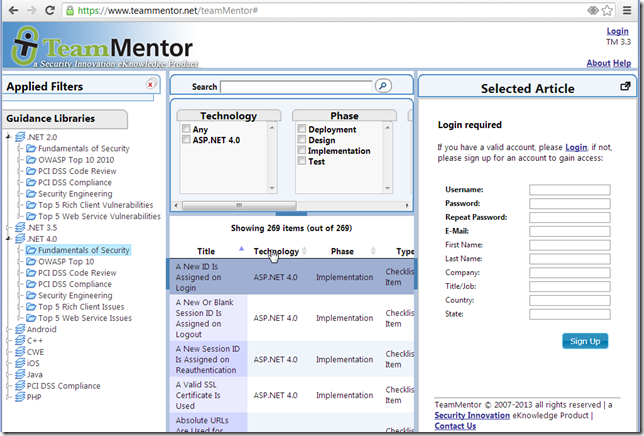Viewport: 644px width, 436px height.
Task: Check the Deployment phase checkbox
Action: coord(302,129)
